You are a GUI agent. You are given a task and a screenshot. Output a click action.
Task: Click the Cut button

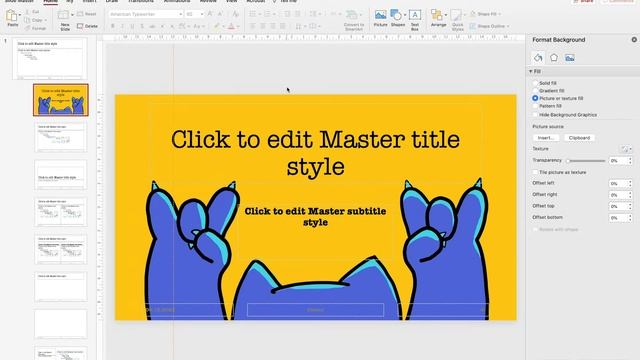[x=32, y=12]
